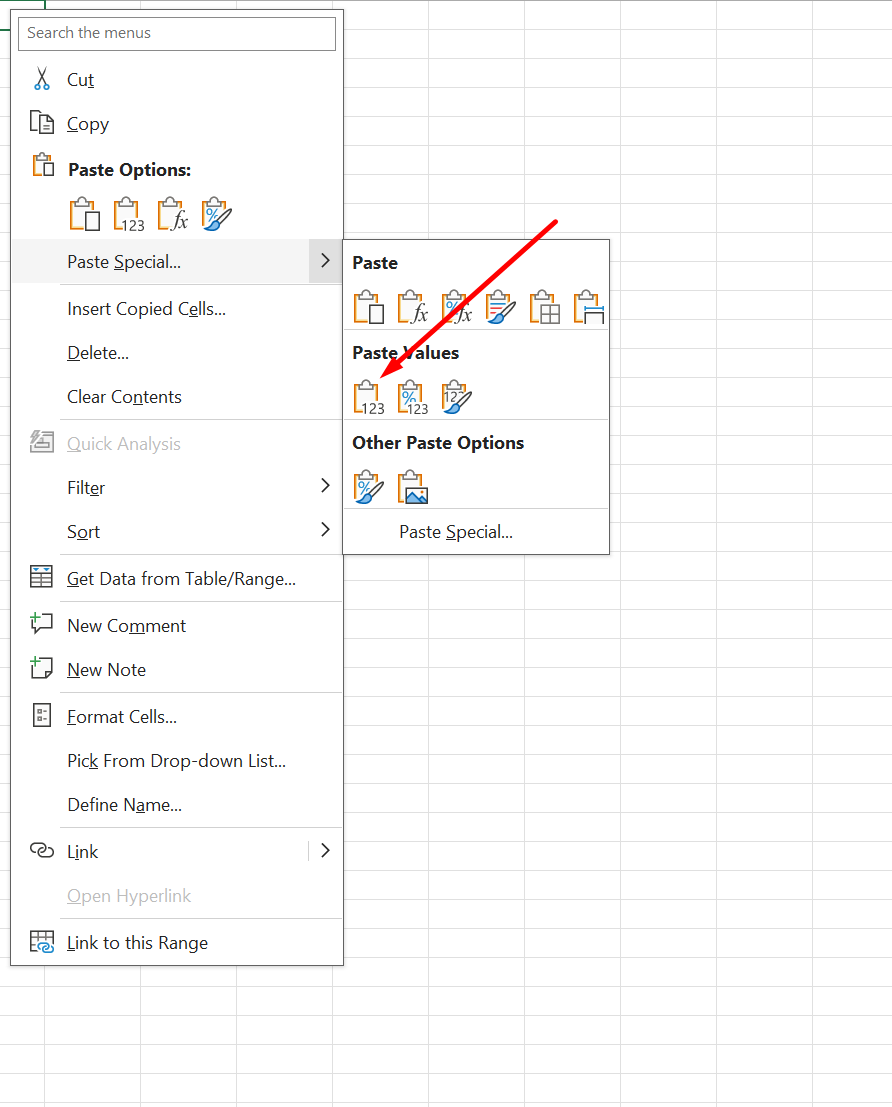
Task: Click the New Note icon
Action: click(x=41, y=667)
